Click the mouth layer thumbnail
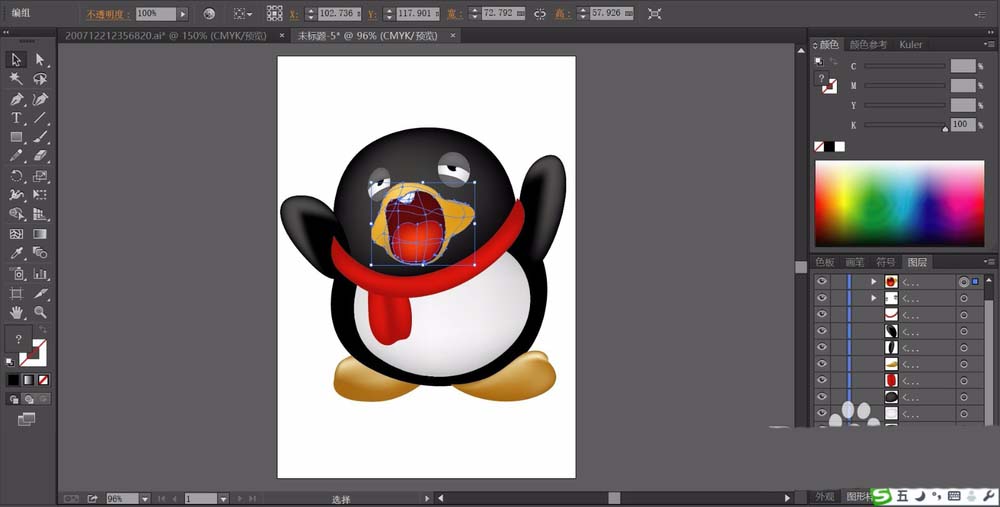The height and width of the screenshot is (507, 1000). coord(891,281)
